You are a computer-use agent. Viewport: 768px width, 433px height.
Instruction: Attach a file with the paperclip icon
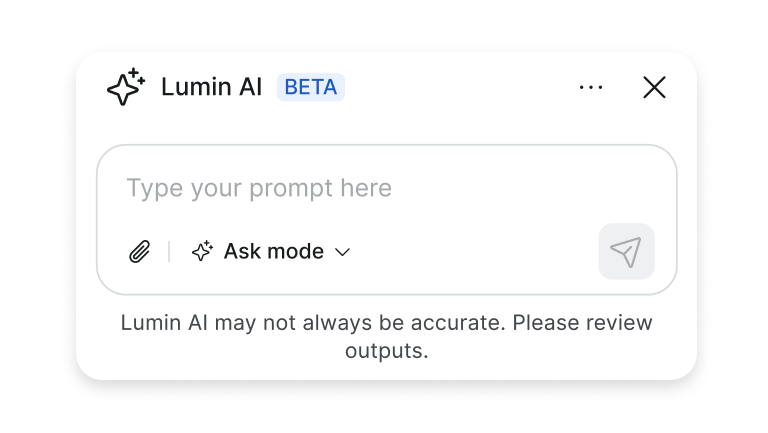click(x=140, y=252)
